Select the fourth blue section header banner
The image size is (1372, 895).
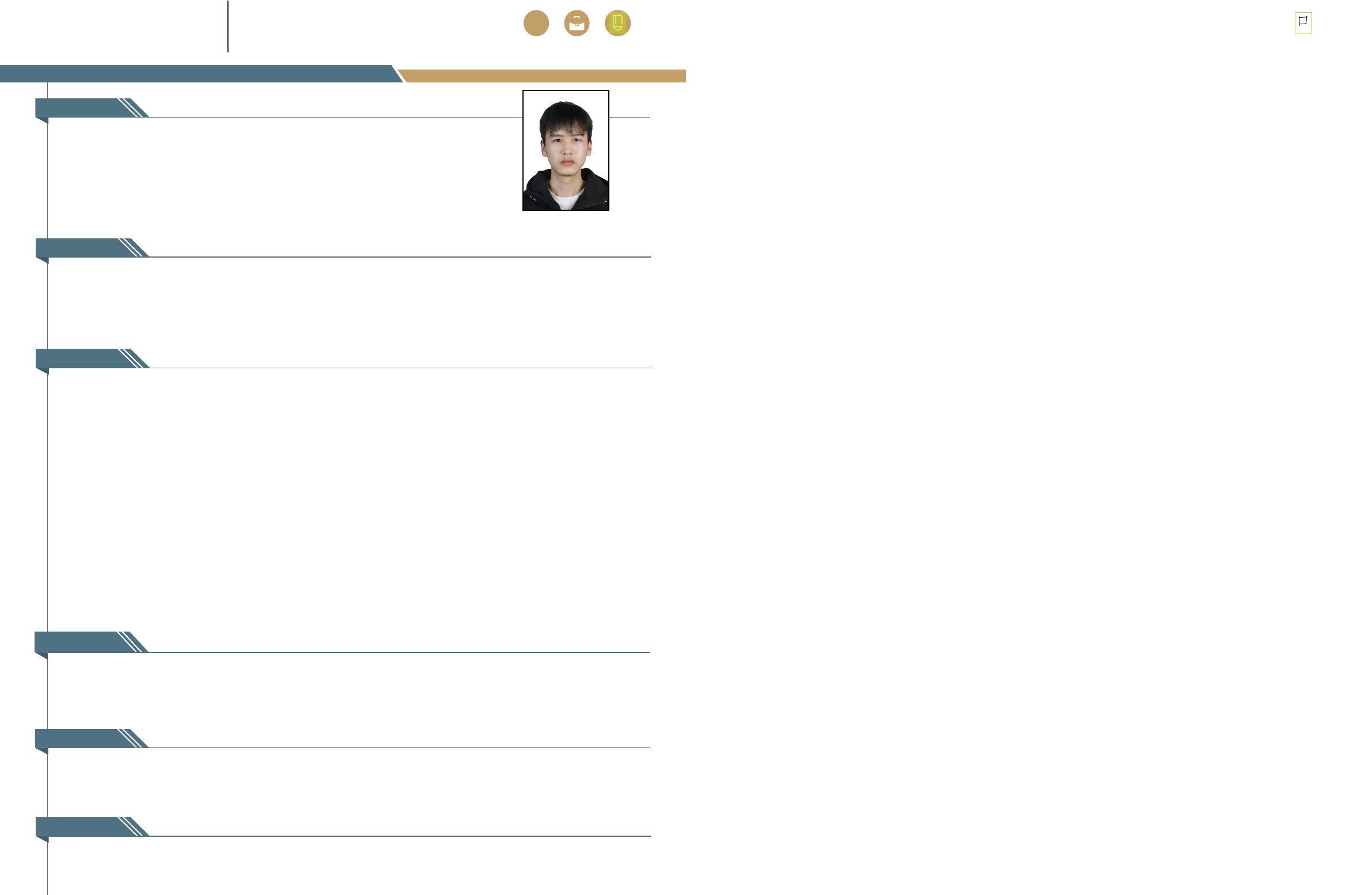point(78,642)
